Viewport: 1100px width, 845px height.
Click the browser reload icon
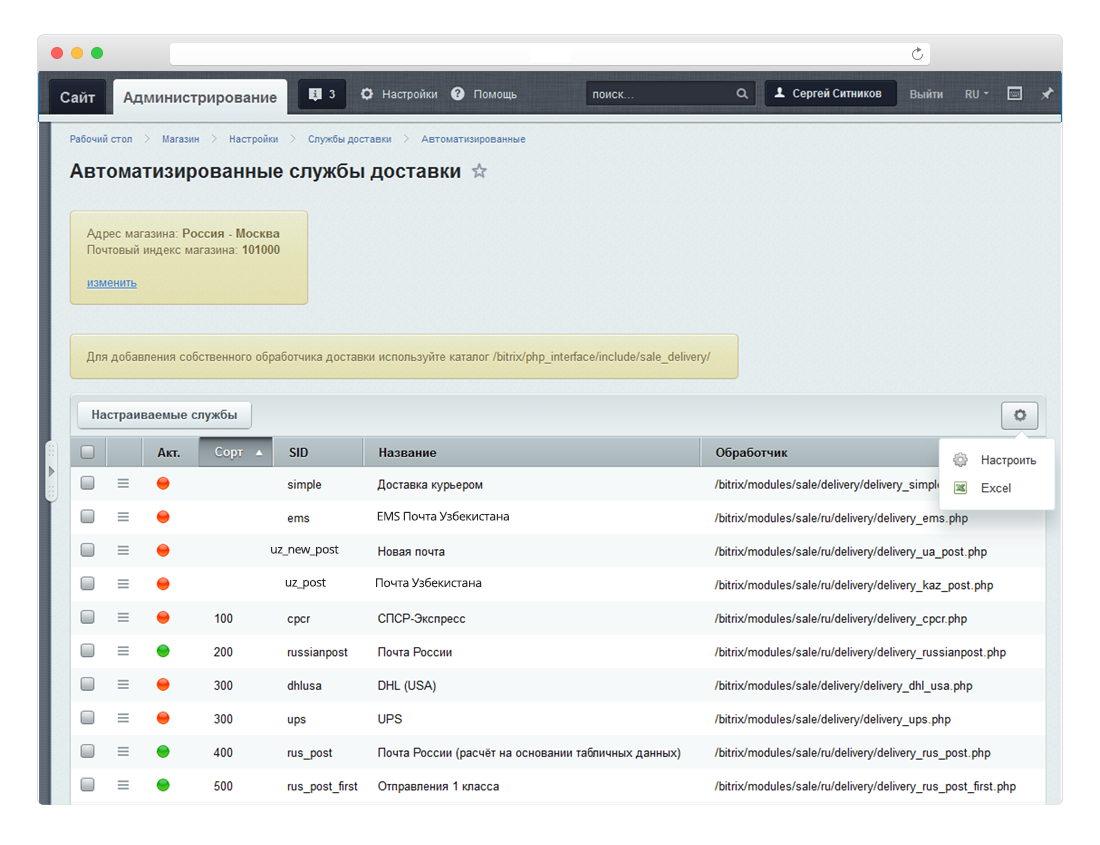[x=916, y=54]
